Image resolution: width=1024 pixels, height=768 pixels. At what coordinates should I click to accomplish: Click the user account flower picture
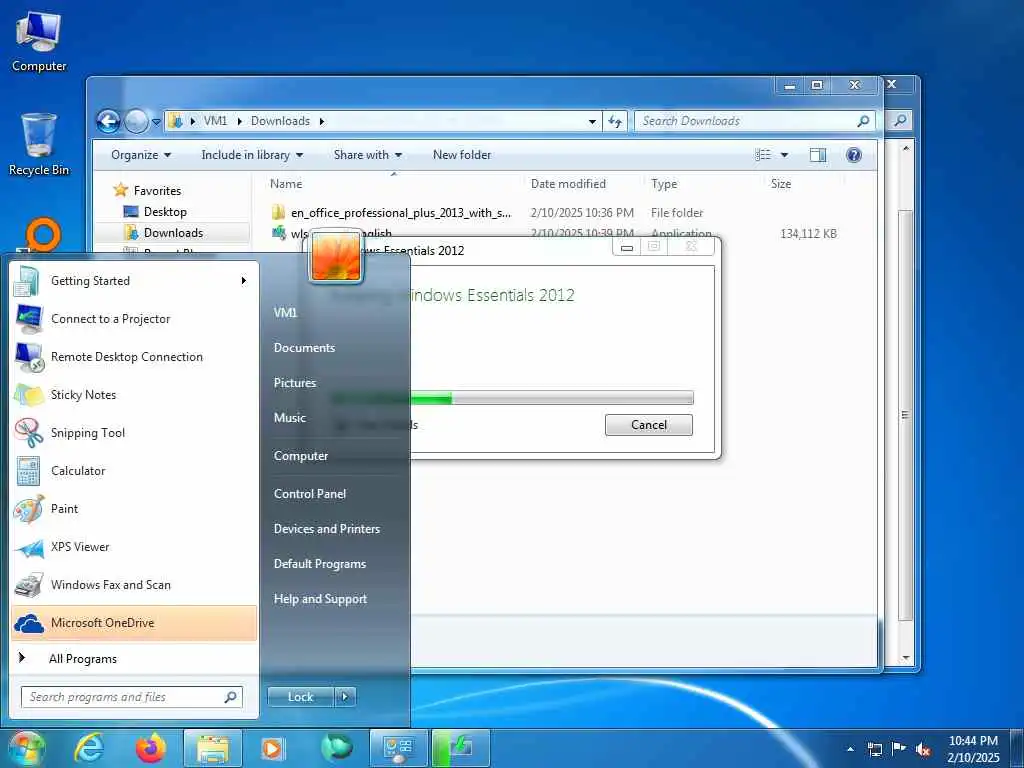[336, 257]
